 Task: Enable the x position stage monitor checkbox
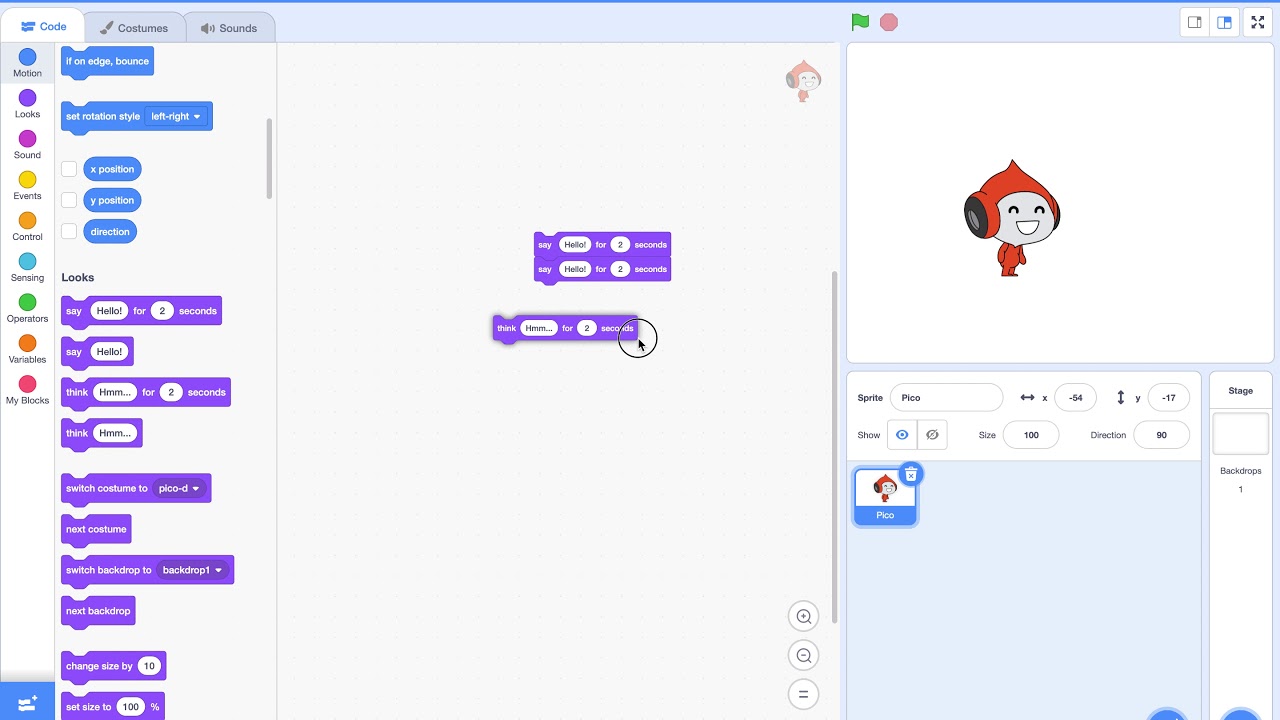(x=68, y=168)
